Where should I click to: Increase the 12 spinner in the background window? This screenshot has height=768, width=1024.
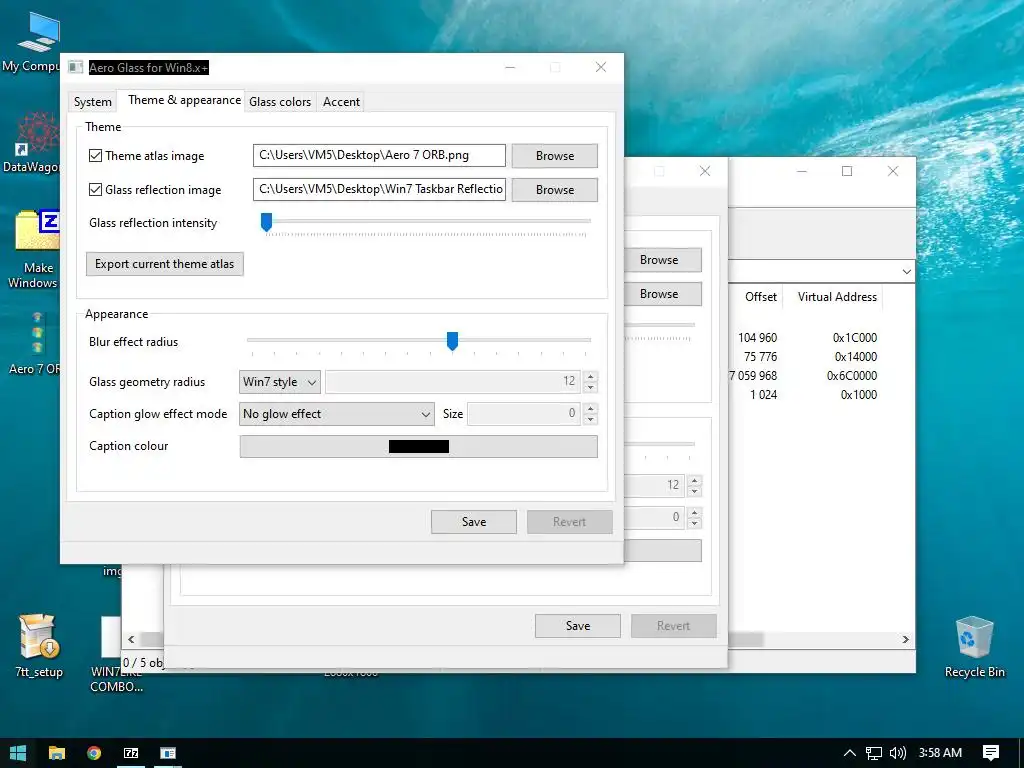click(x=694, y=480)
